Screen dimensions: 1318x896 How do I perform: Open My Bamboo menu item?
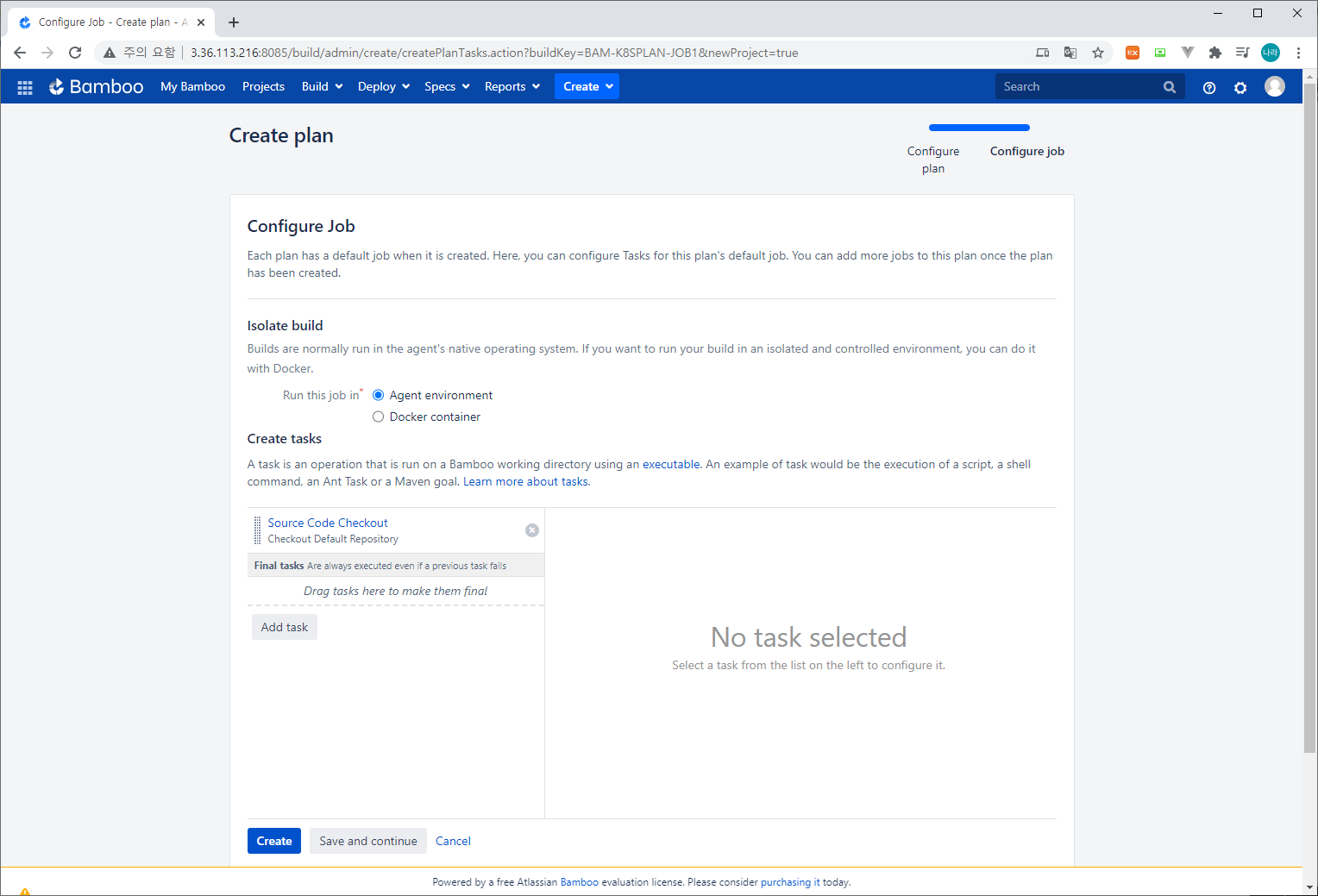click(x=192, y=86)
